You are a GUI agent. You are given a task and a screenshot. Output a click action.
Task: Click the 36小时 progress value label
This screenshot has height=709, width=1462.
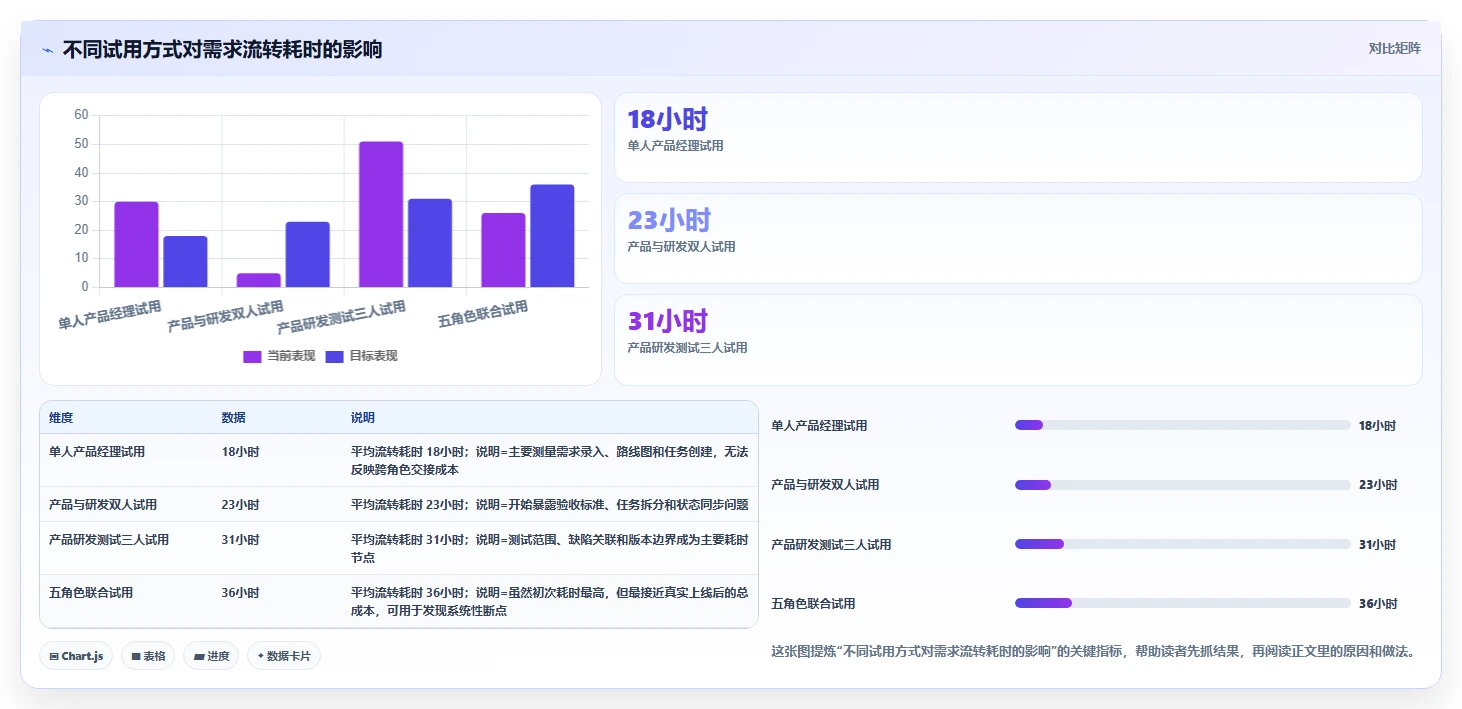coord(1377,604)
